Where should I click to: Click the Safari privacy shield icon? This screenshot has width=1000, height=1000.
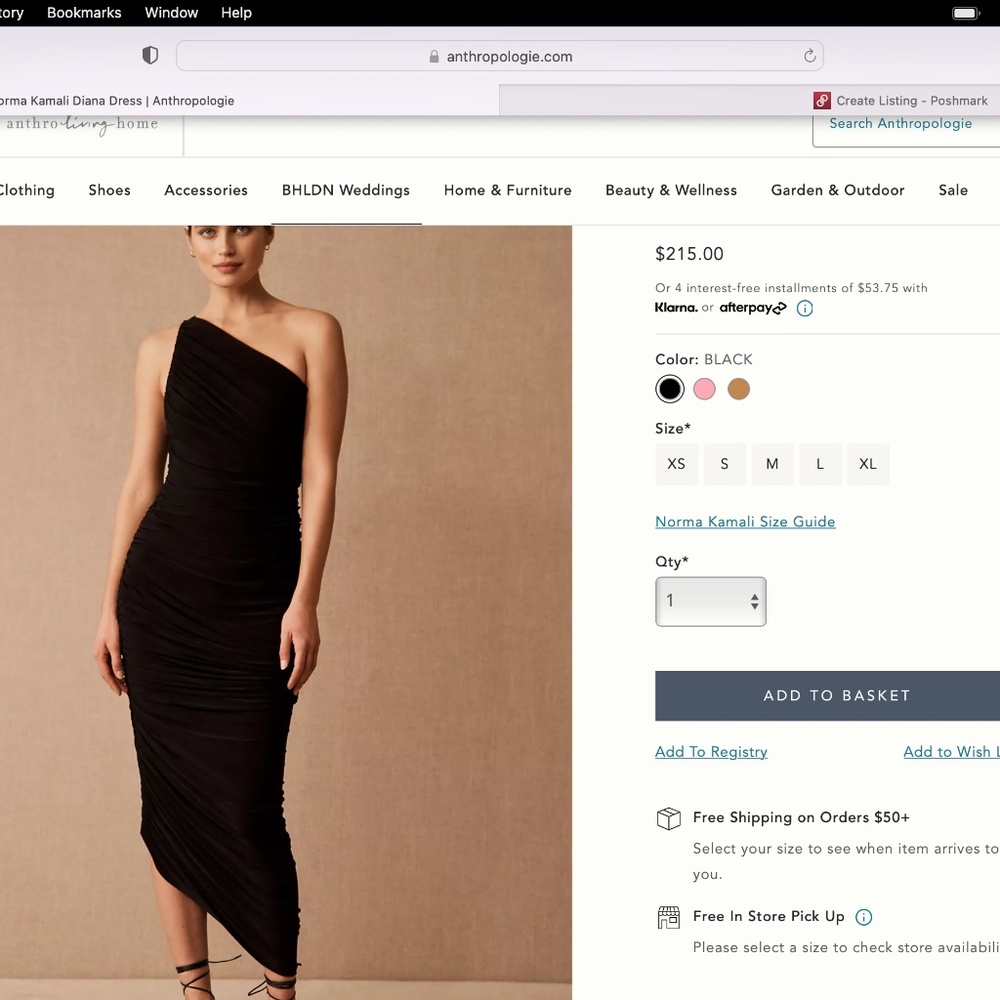(150, 55)
